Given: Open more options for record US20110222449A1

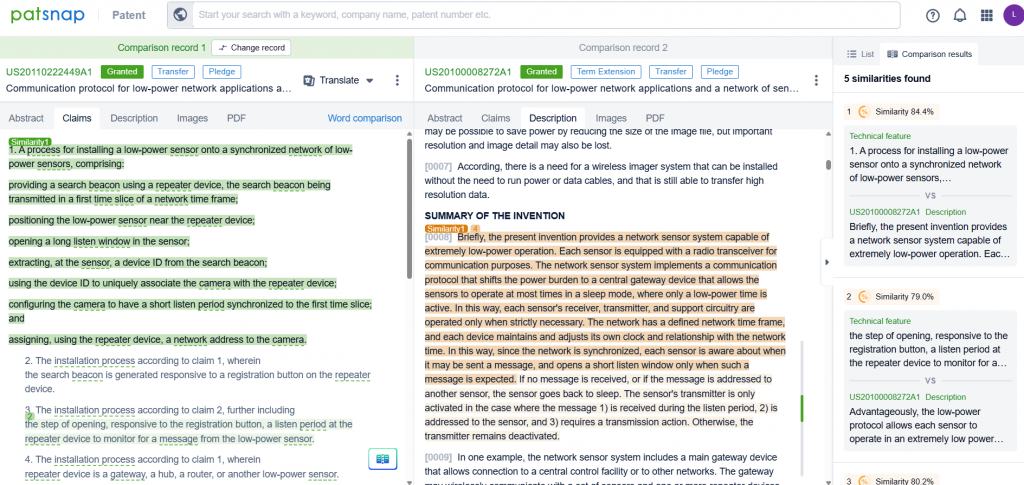Looking at the screenshot, I should [397, 80].
